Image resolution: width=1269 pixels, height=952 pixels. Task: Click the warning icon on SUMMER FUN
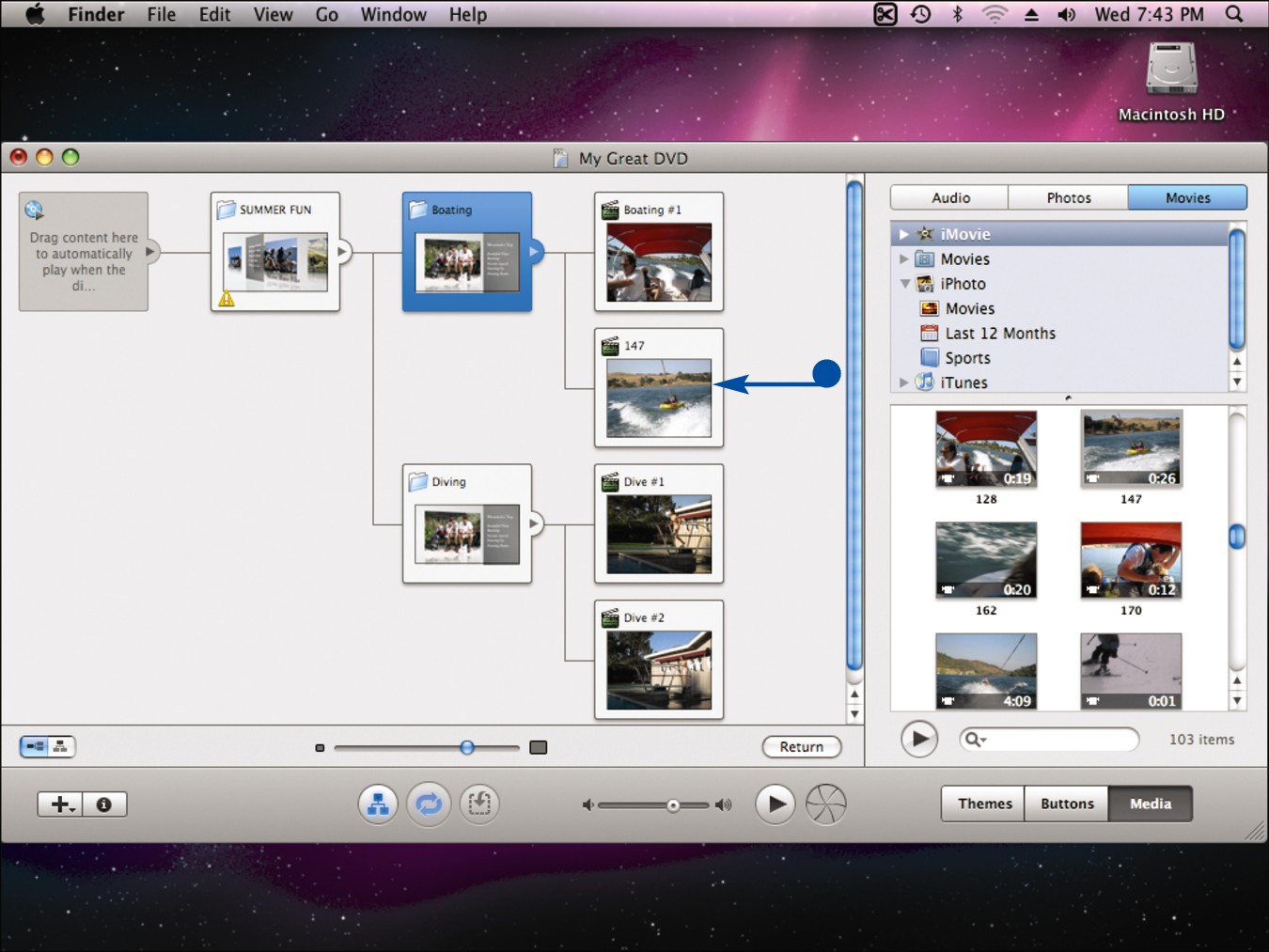point(227,299)
